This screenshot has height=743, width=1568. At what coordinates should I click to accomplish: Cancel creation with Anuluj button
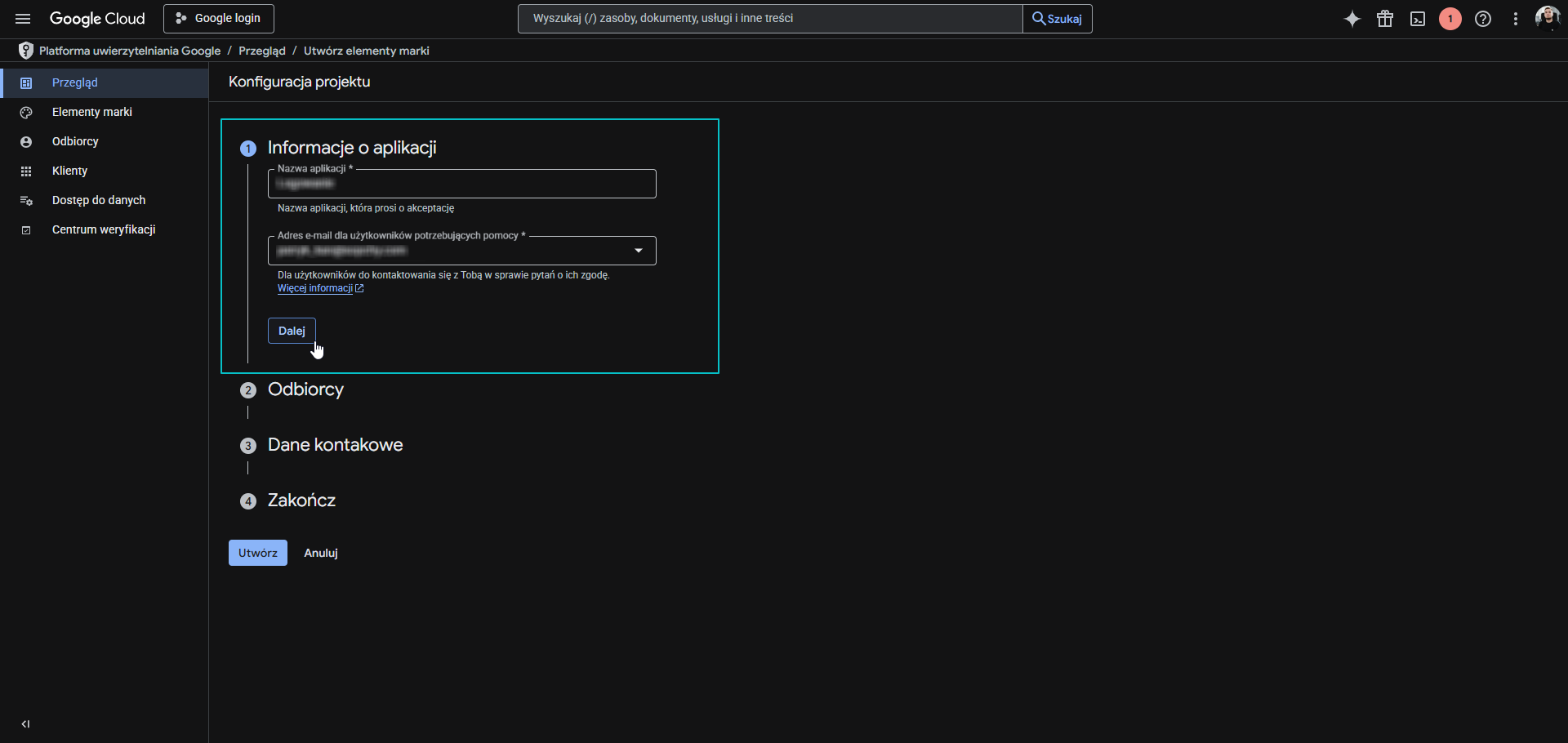320,553
